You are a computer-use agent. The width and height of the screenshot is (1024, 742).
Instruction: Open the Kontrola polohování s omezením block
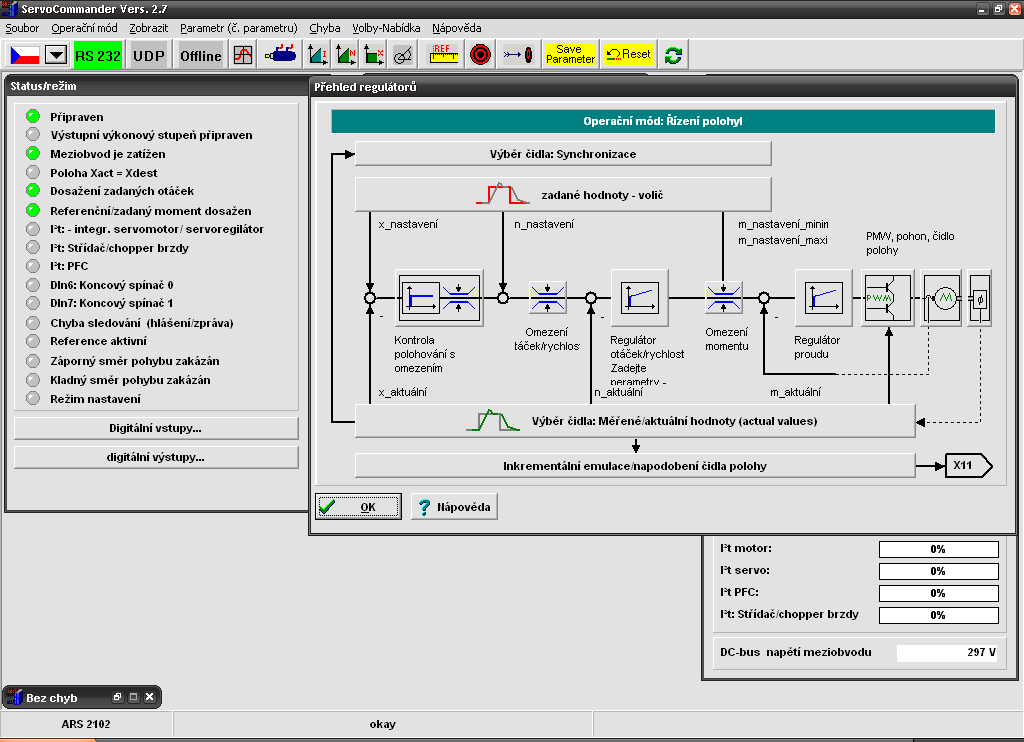pyautogui.click(x=440, y=298)
